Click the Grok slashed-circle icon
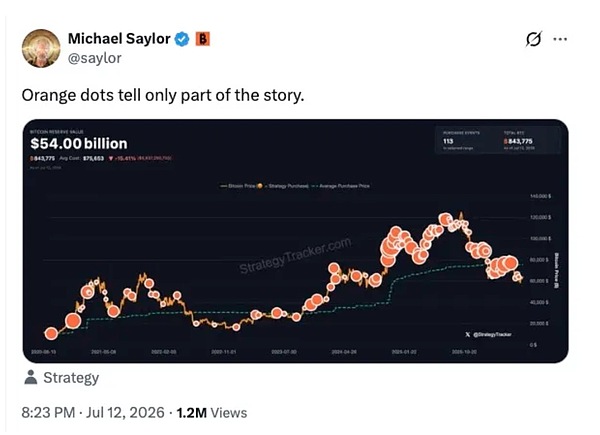Screen dimensions: 600x435 tap(534, 39)
